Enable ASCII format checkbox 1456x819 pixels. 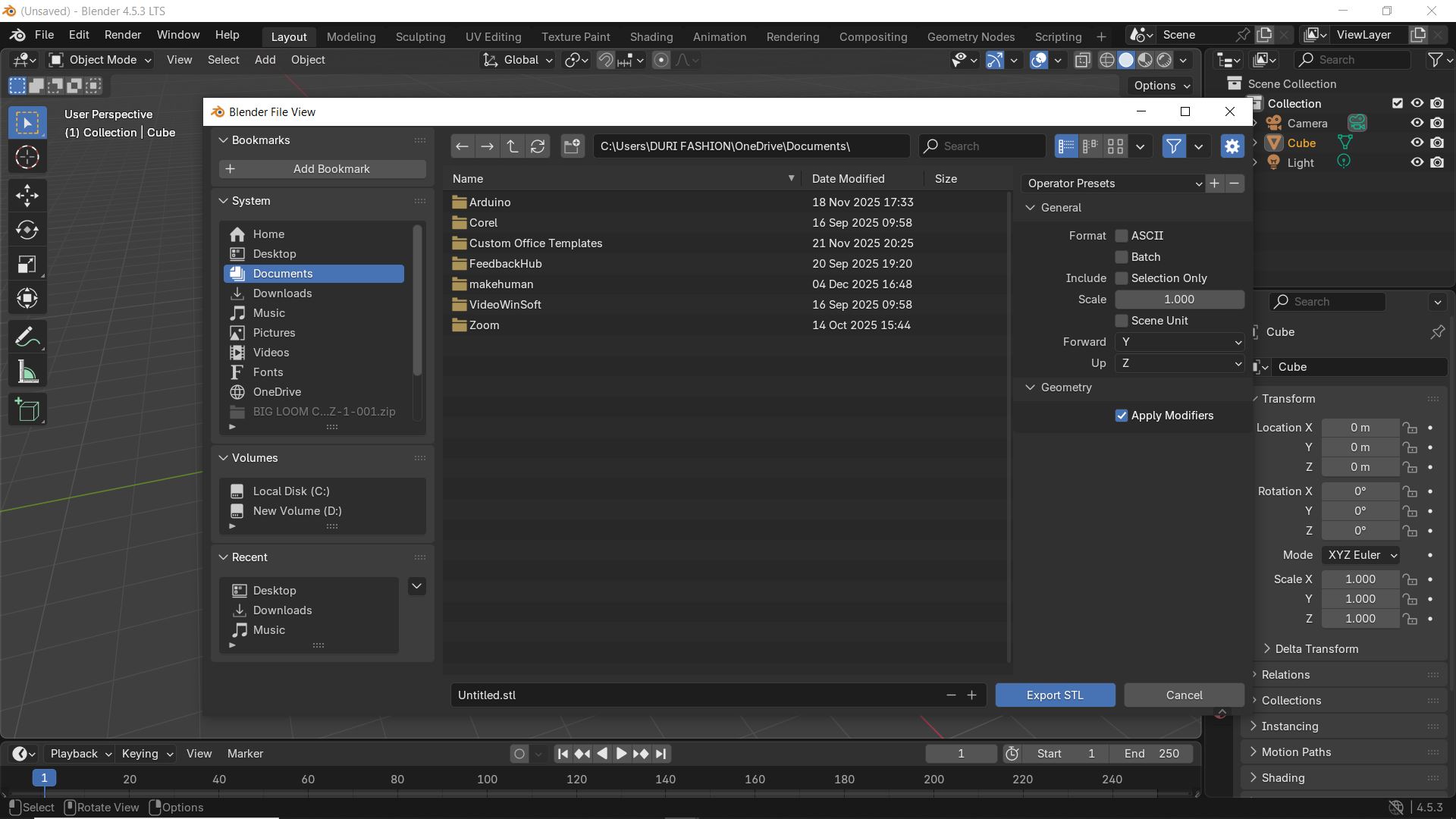1122,236
